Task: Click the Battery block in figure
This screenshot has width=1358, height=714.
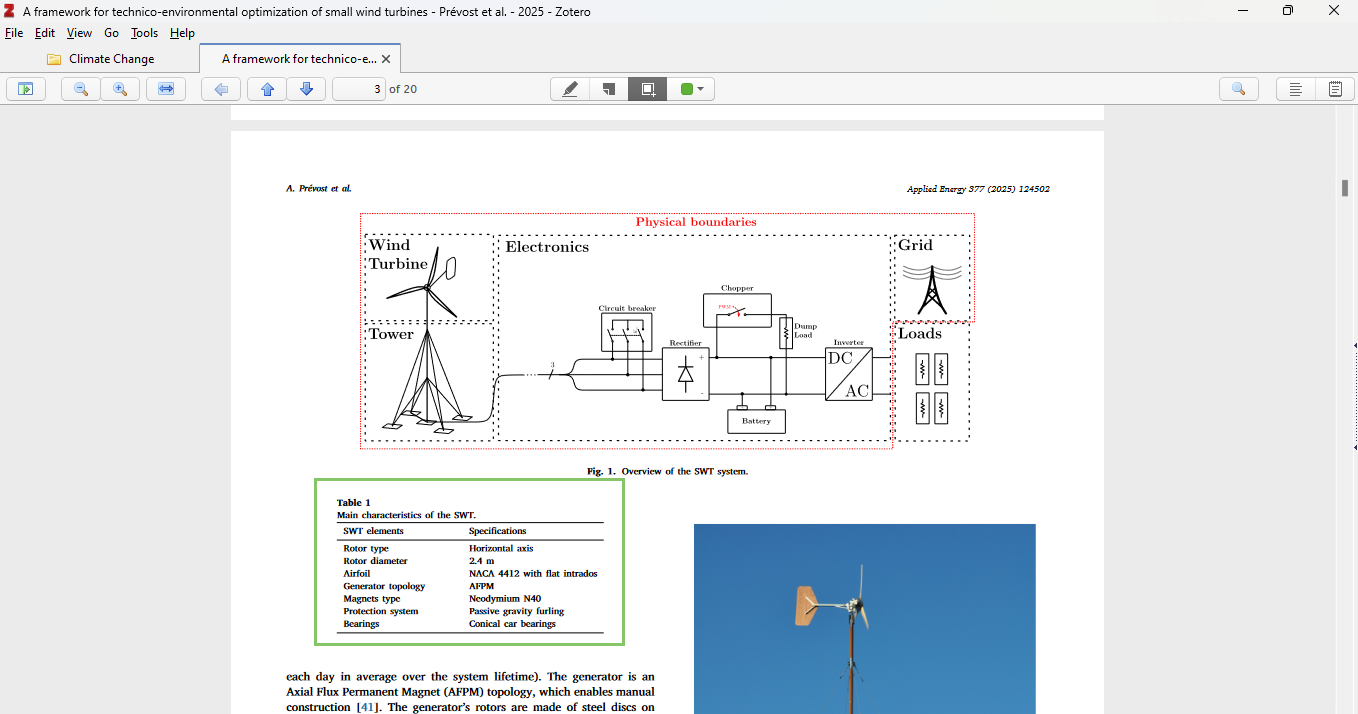Action: [756, 421]
